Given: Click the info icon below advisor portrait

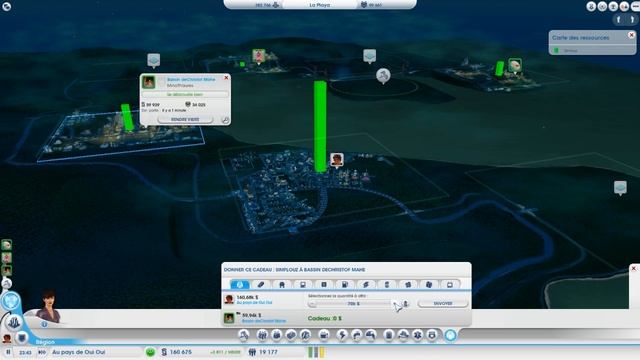Looking at the screenshot, I should point(44,324).
